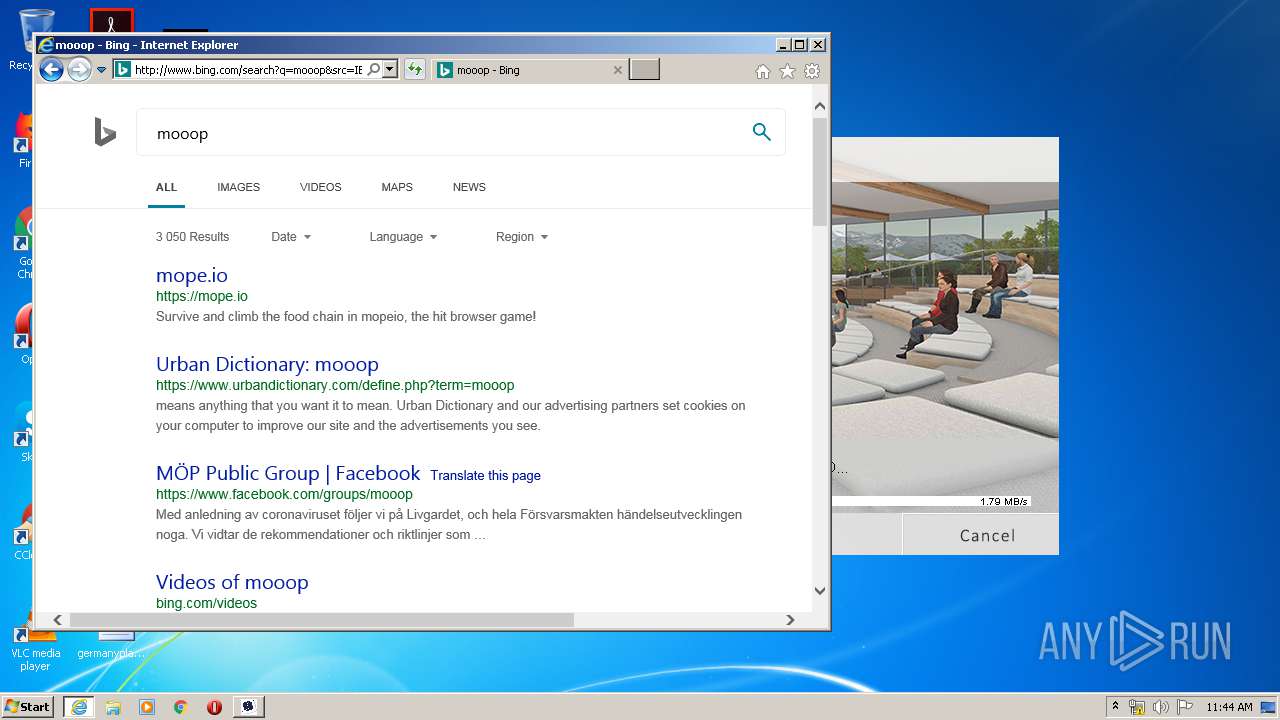The width and height of the screenshot is (1280, 720).
Task: Click '3 050 Results' count text
Action: pyautogui.click(x=192, y=237)
